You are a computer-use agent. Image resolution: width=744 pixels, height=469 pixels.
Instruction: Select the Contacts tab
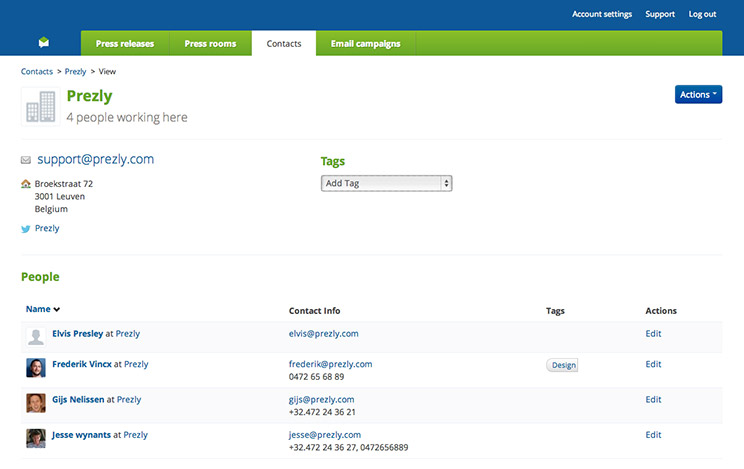284,43
